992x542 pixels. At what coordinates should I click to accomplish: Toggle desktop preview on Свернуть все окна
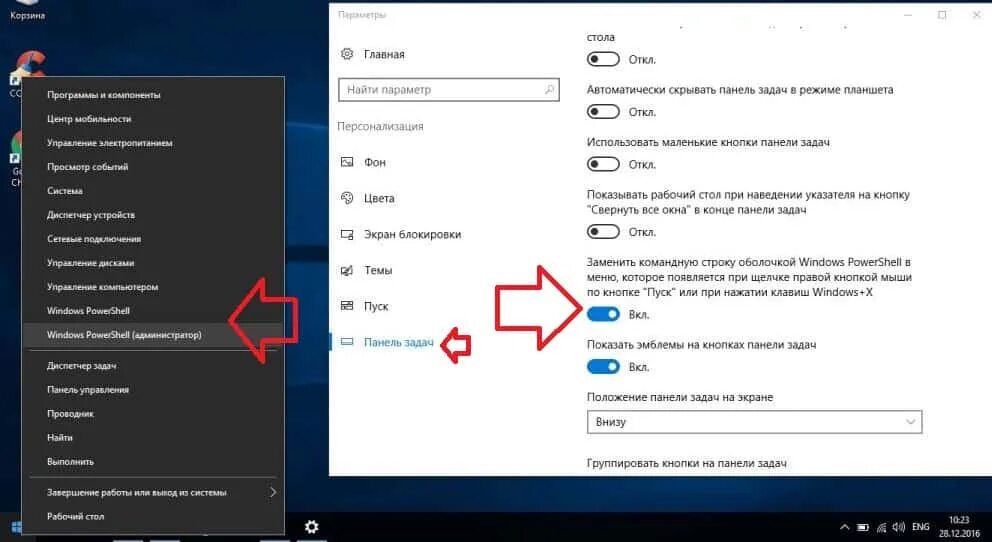tap(603, 232)
